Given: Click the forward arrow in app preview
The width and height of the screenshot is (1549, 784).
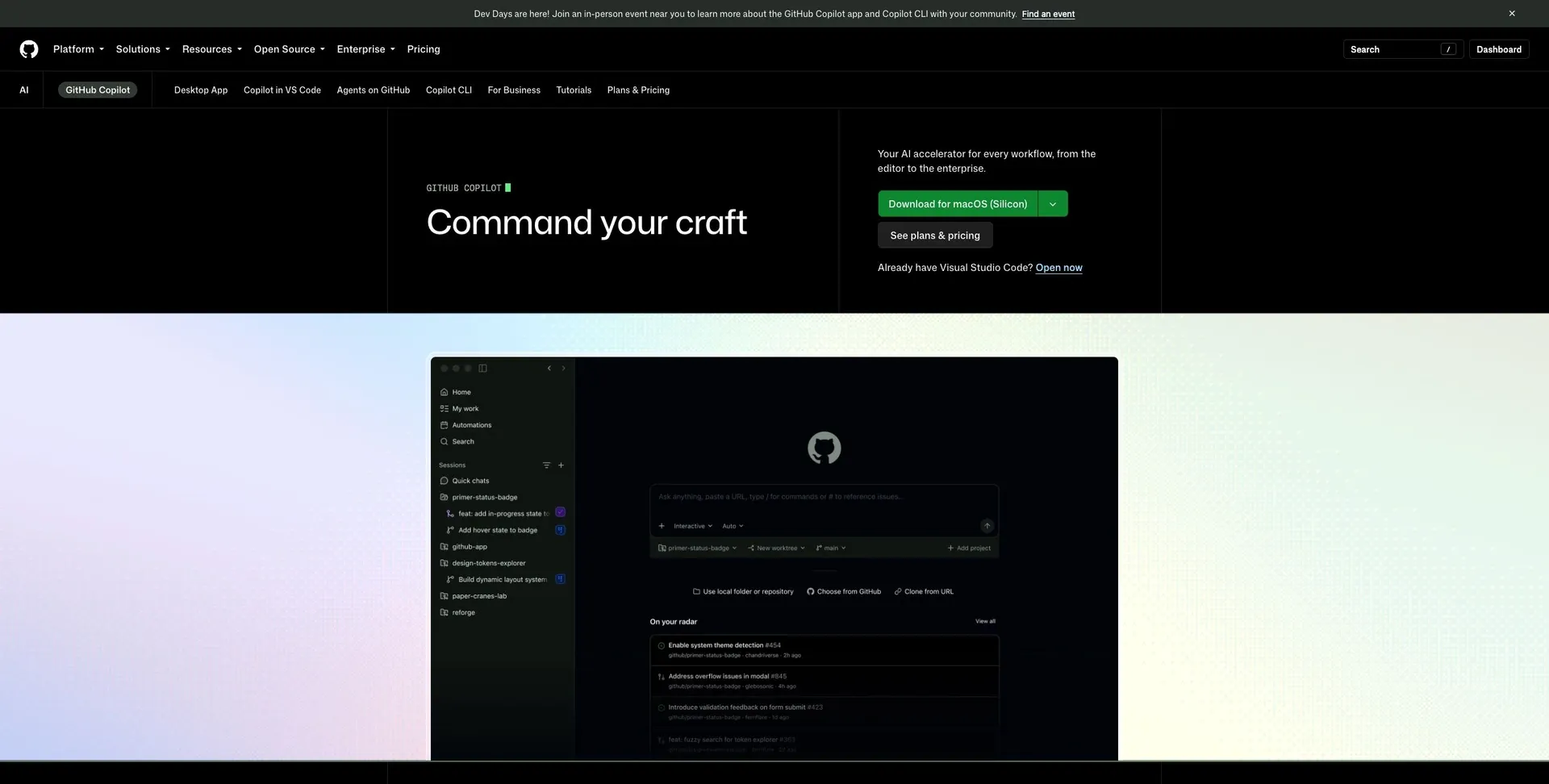Looking at the screenshot, I should click(x=563, y=369).
